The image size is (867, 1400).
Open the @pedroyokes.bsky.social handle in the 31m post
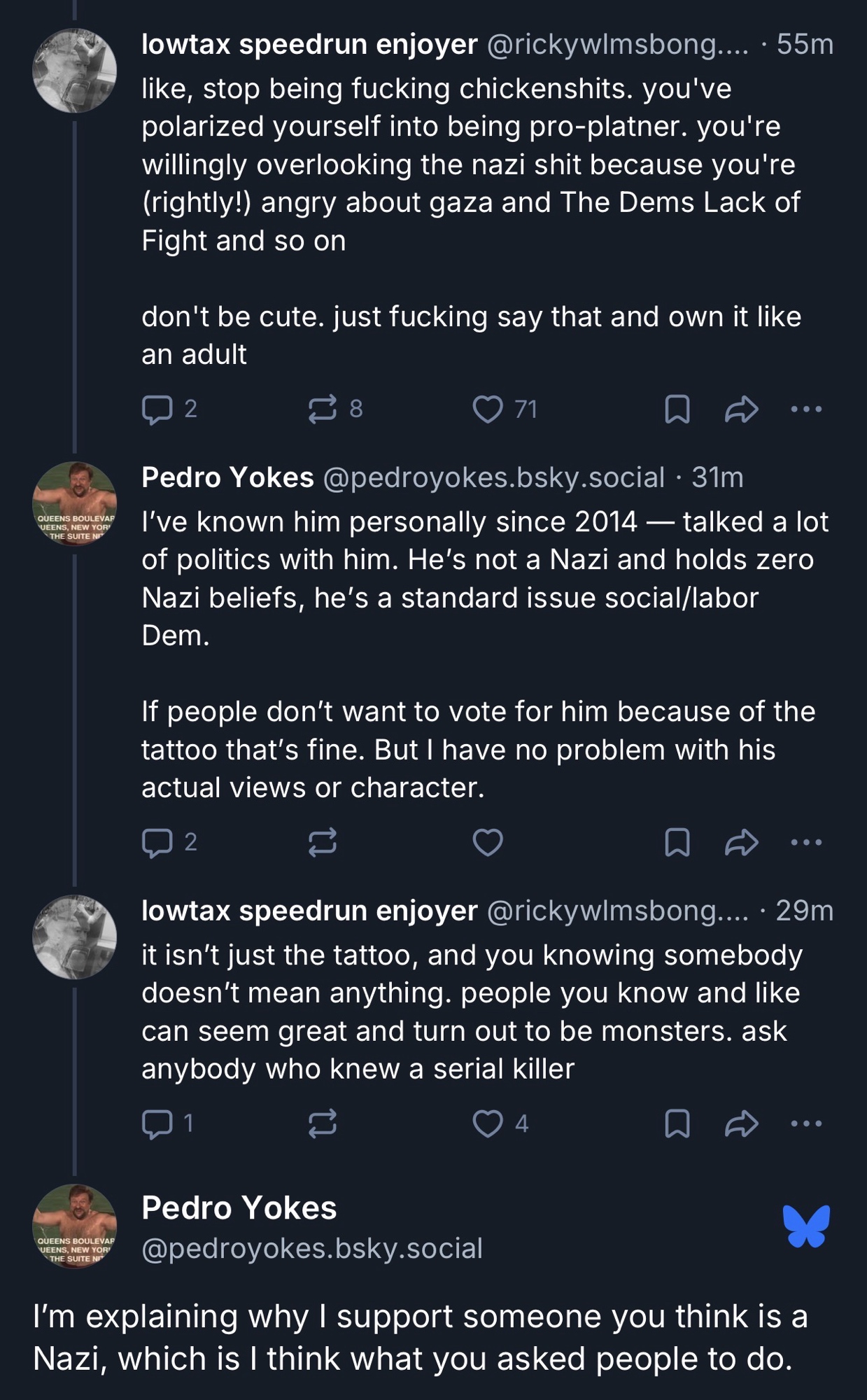(x=493, y=477)
